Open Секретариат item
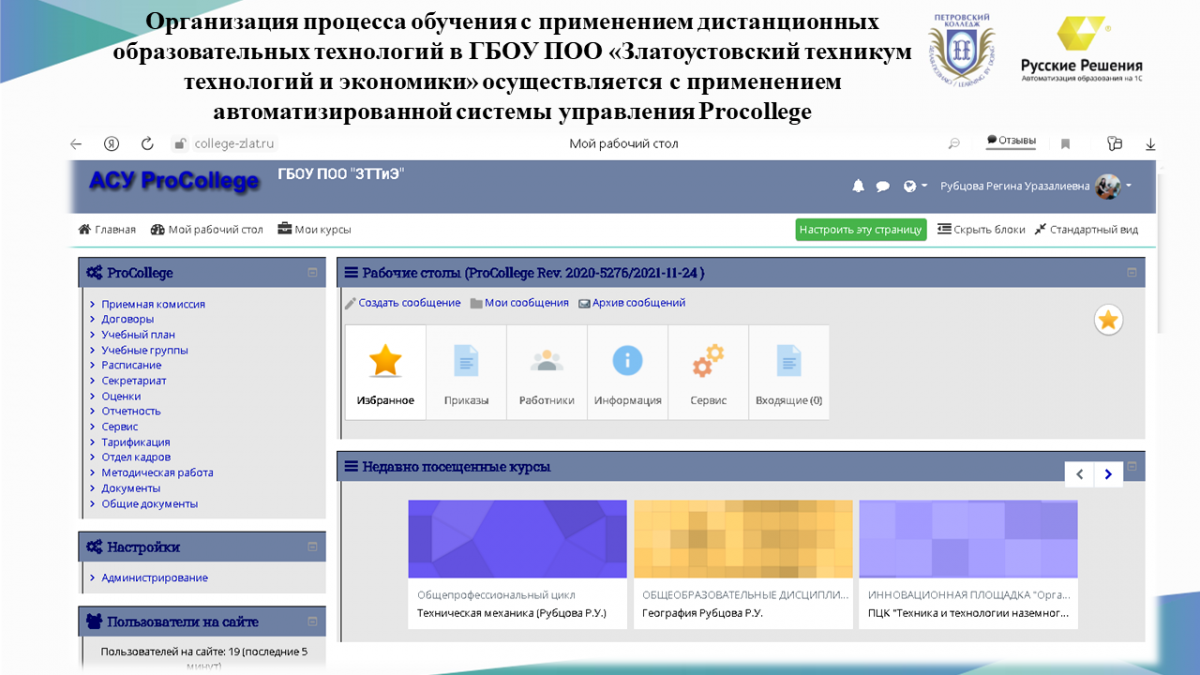 pyautogui.click(x=134, y=381)
